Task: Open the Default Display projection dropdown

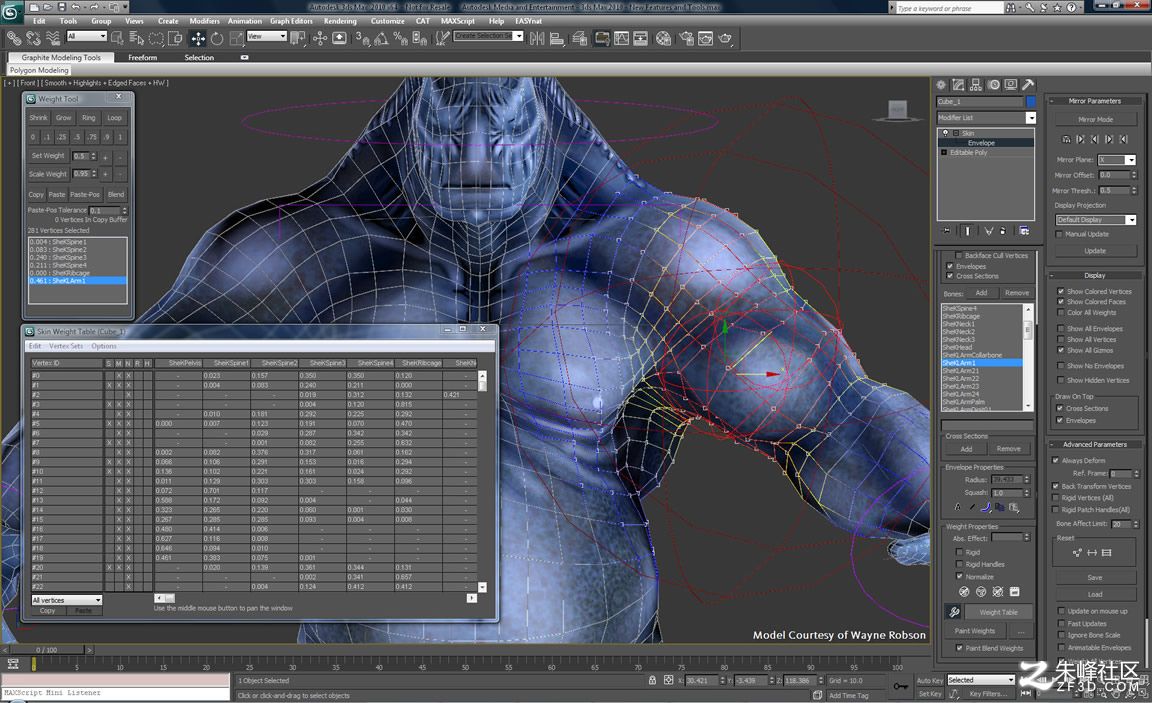Action: 1095,220
